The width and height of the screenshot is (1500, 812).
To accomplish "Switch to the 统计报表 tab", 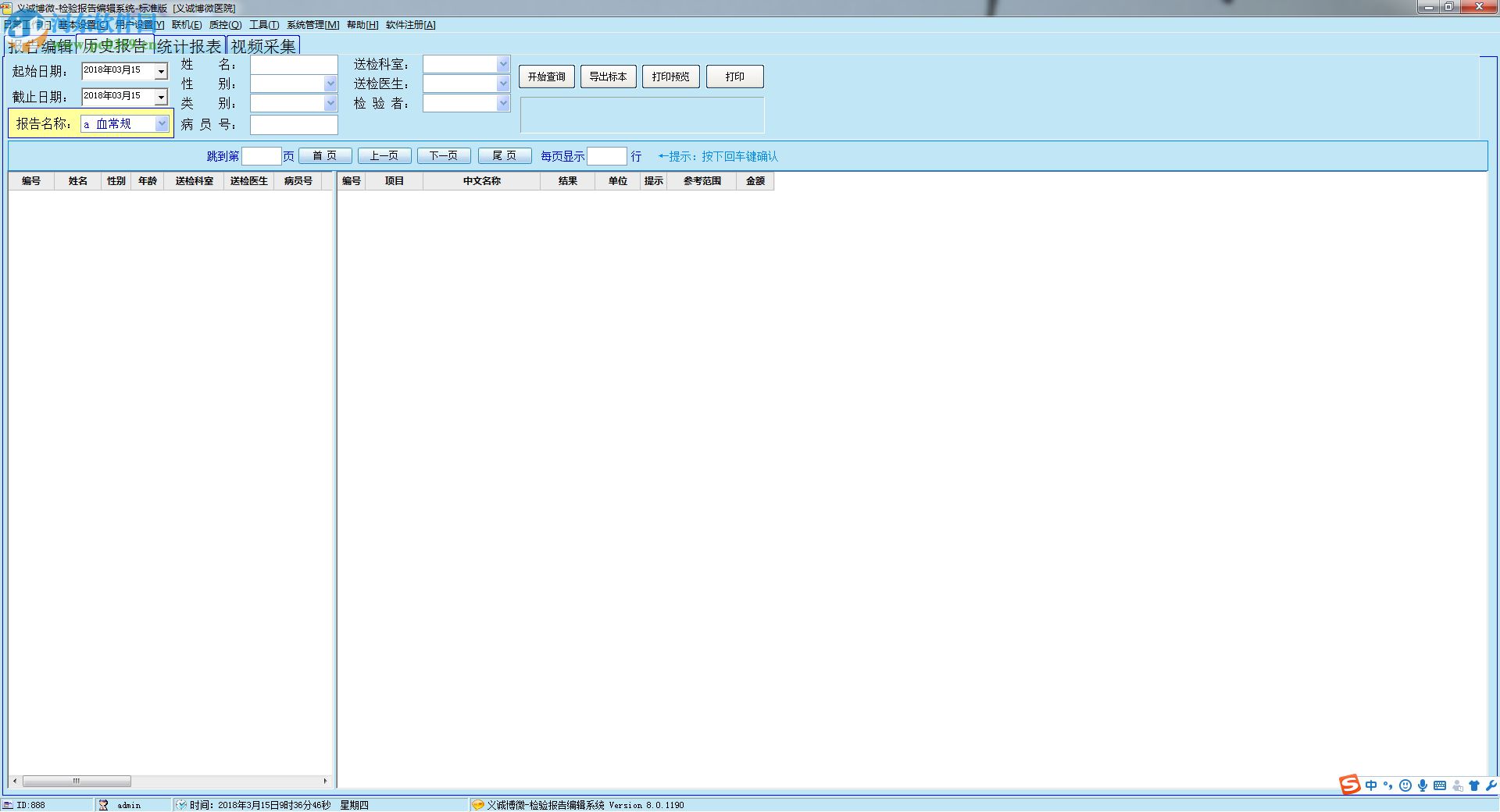I will pos(190,46).
